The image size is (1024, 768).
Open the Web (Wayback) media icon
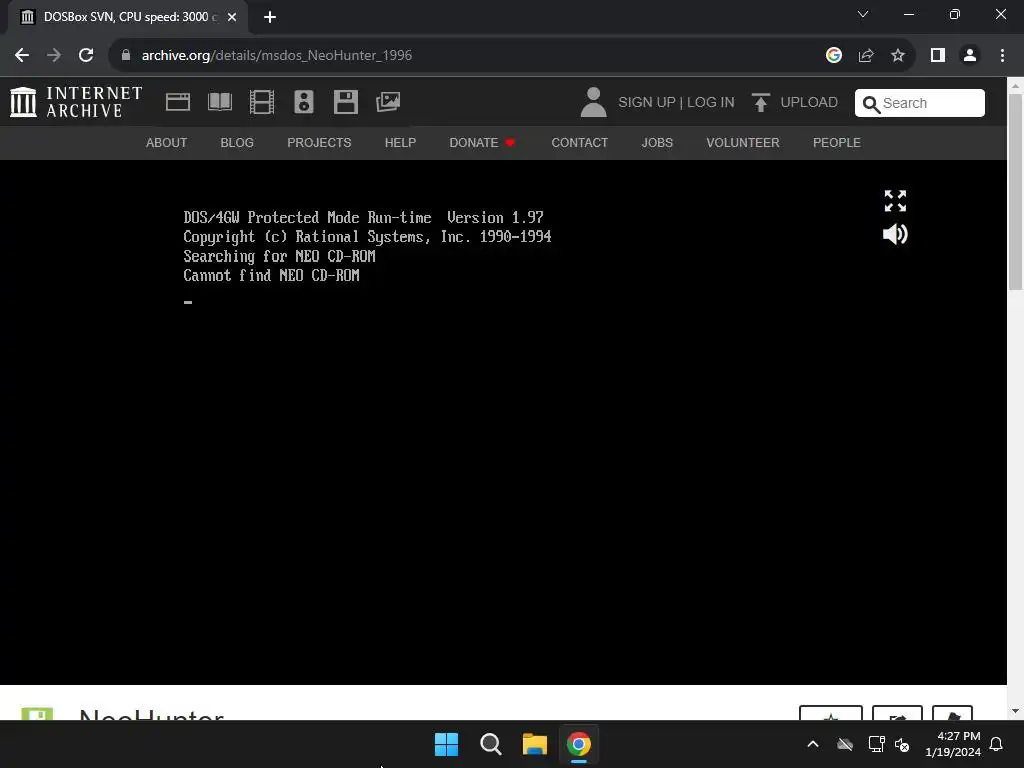click(x=178, y=102)
